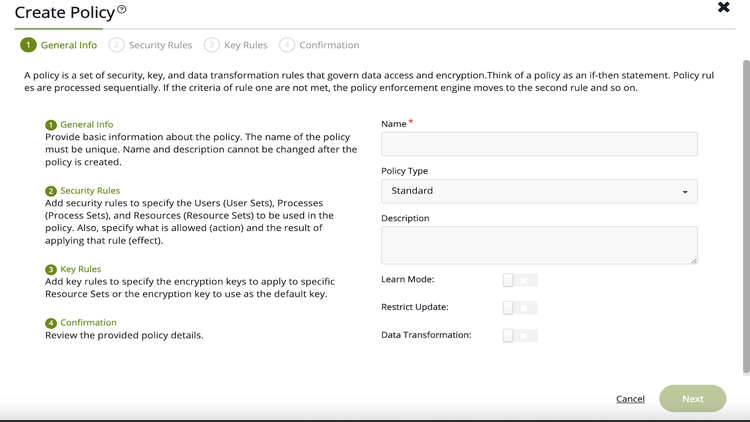Image resolution: width=750 pixels, height=422 pixels.
Task: Click the numbered 2 badge beside Security Rules description
Action: point(51,191)
